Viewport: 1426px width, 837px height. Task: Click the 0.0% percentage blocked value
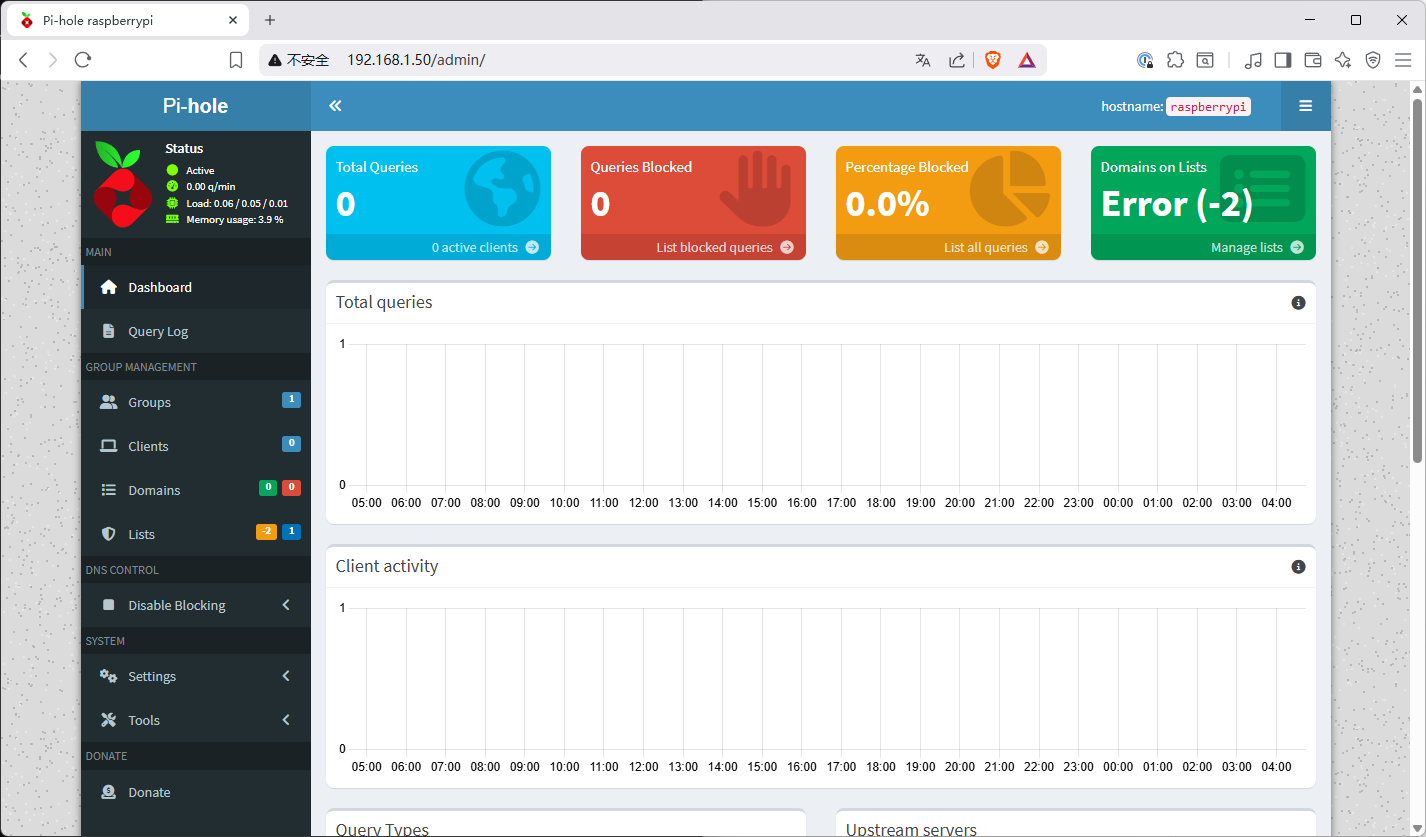tap(887, 204)
